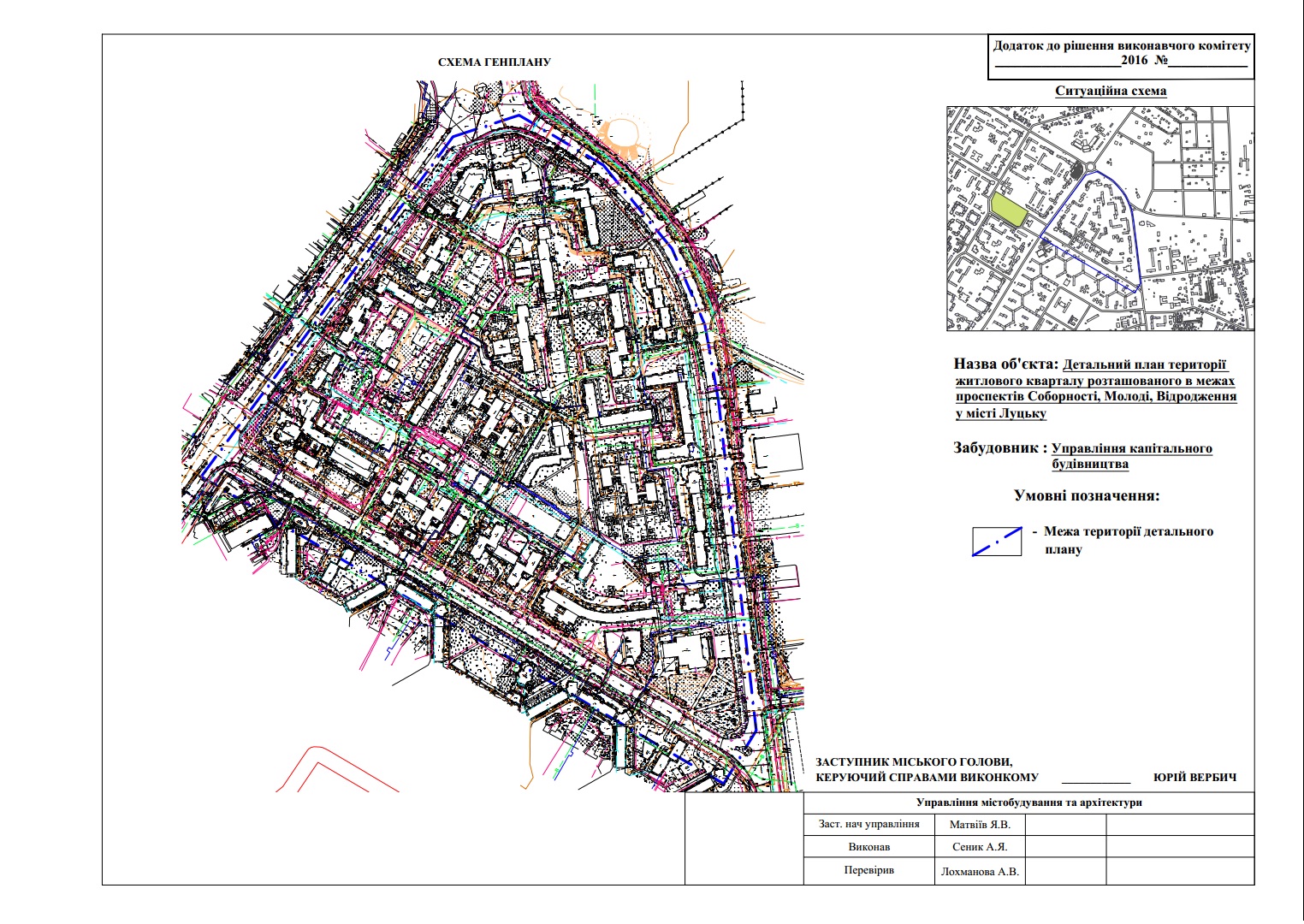Click the Виконав row label
Image resolution: width=1304 pixels, height=924 pixels.
point(868,847)
